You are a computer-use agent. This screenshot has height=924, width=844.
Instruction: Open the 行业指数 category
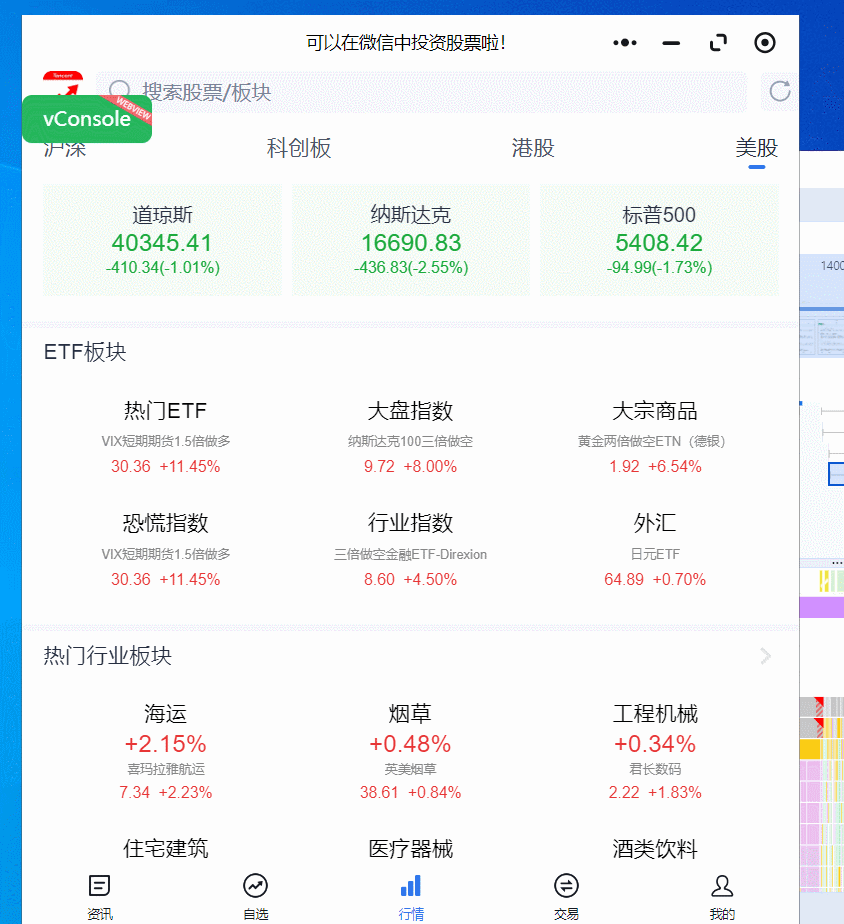410,550
